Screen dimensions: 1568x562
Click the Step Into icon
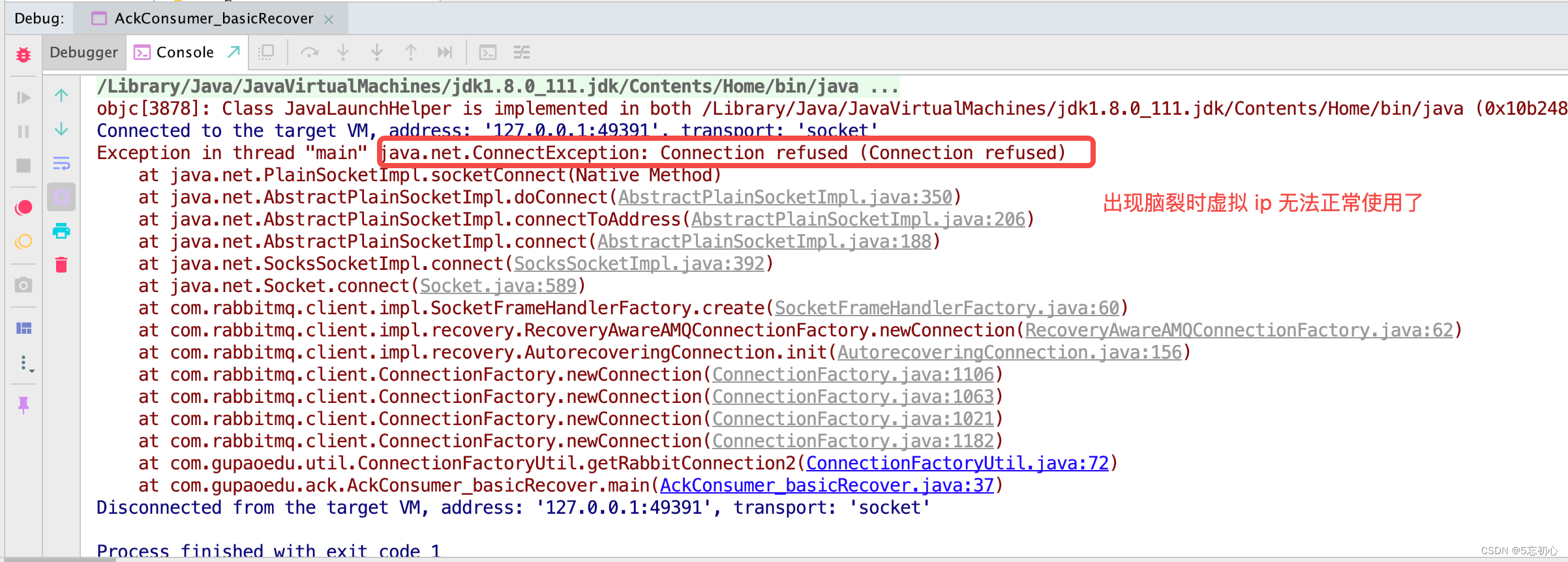[x=343, y=52]
